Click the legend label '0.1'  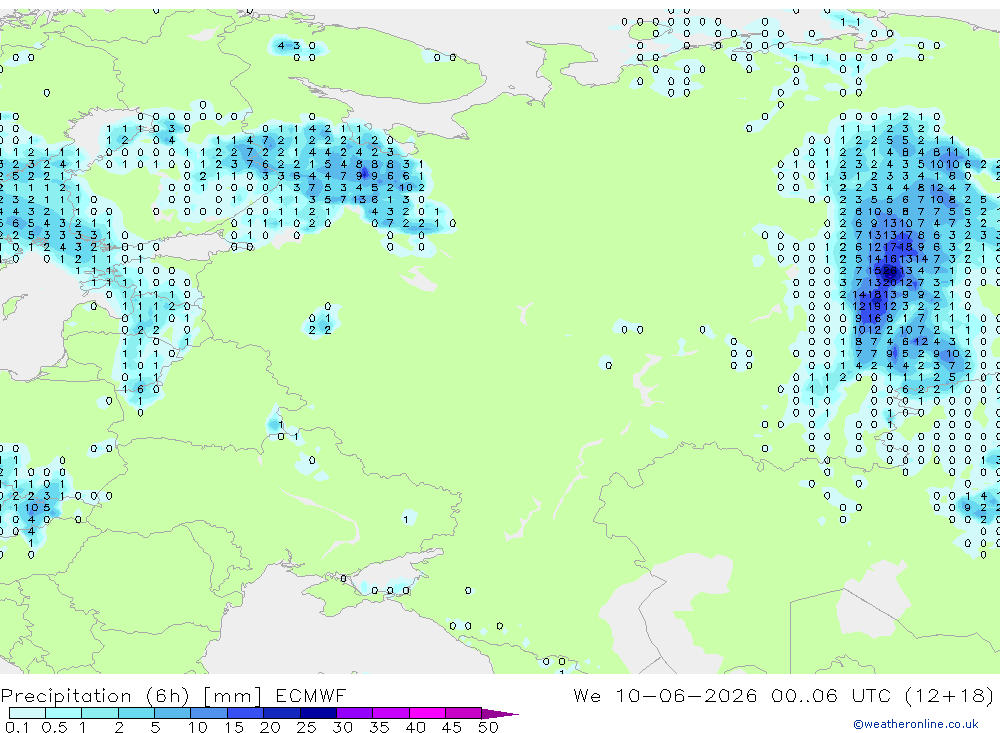point(17,727)
